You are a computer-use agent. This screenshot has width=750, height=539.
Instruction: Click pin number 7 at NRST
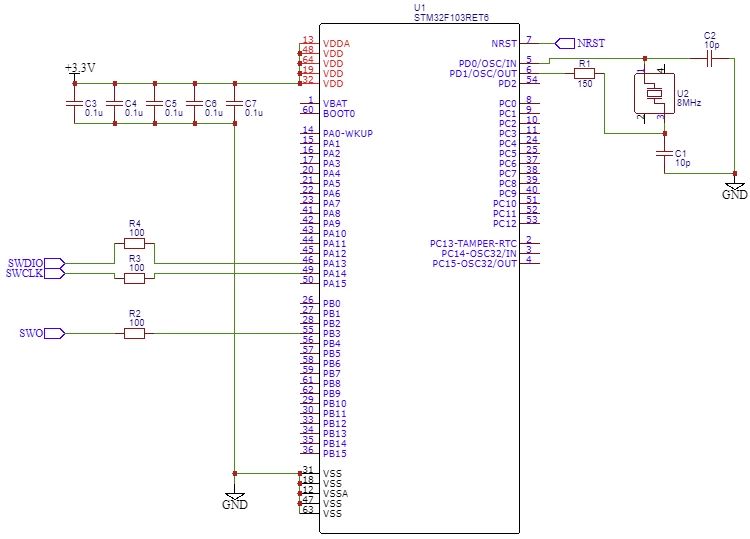pos(529,39)
